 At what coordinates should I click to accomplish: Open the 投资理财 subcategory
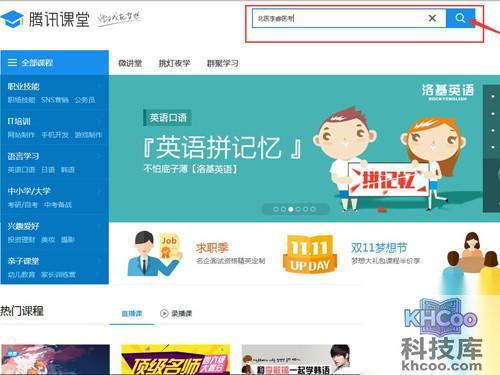tap(21, 239)
